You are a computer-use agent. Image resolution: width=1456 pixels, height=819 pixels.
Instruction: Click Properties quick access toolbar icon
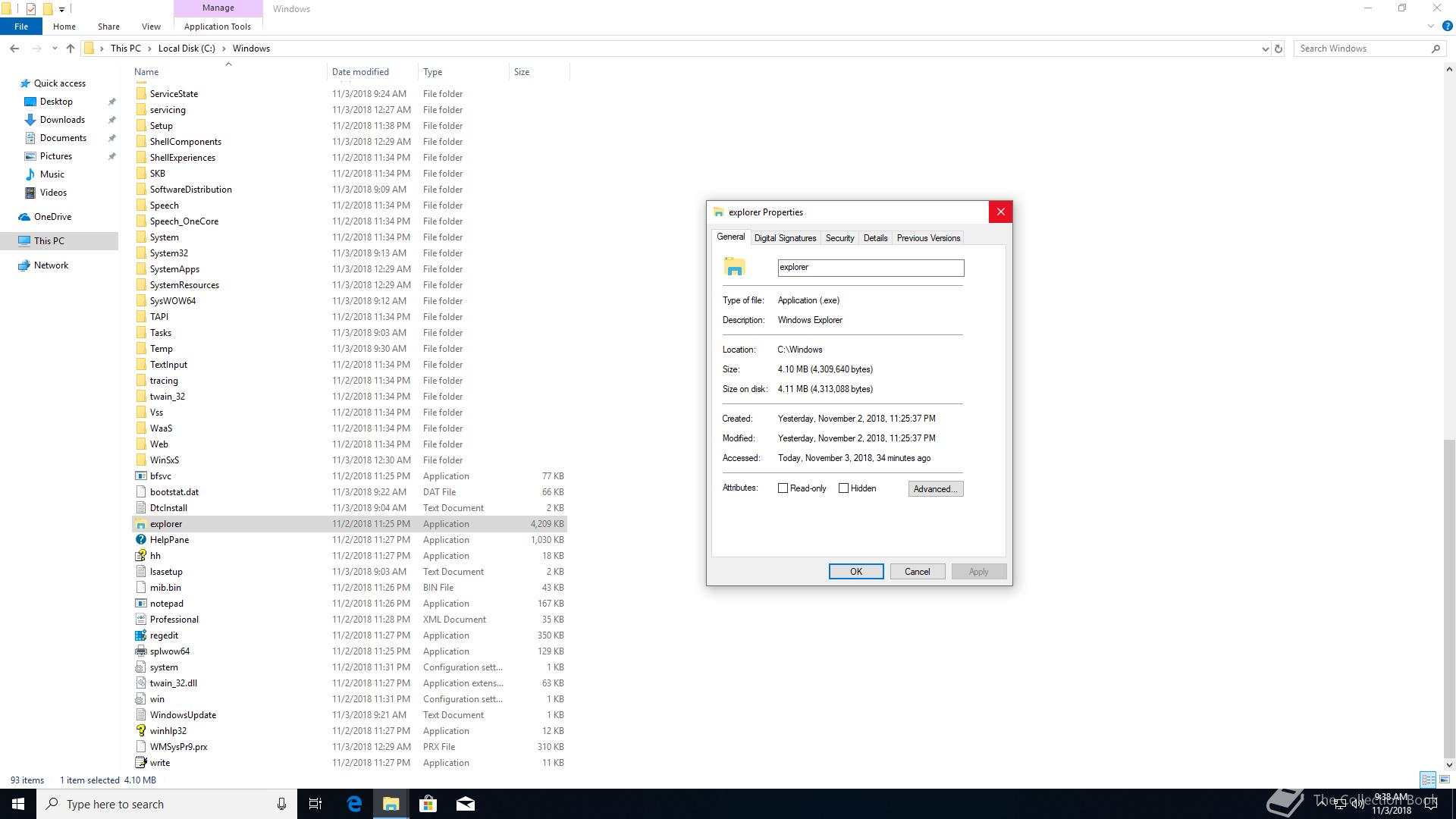tap(31, 9)
